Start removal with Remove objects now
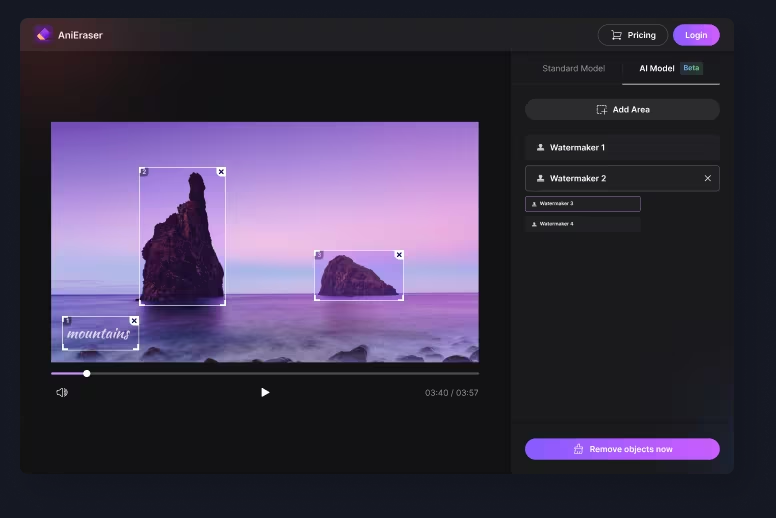Image resolution: width=776 pixels, height=518 pixels. [622, 449]
